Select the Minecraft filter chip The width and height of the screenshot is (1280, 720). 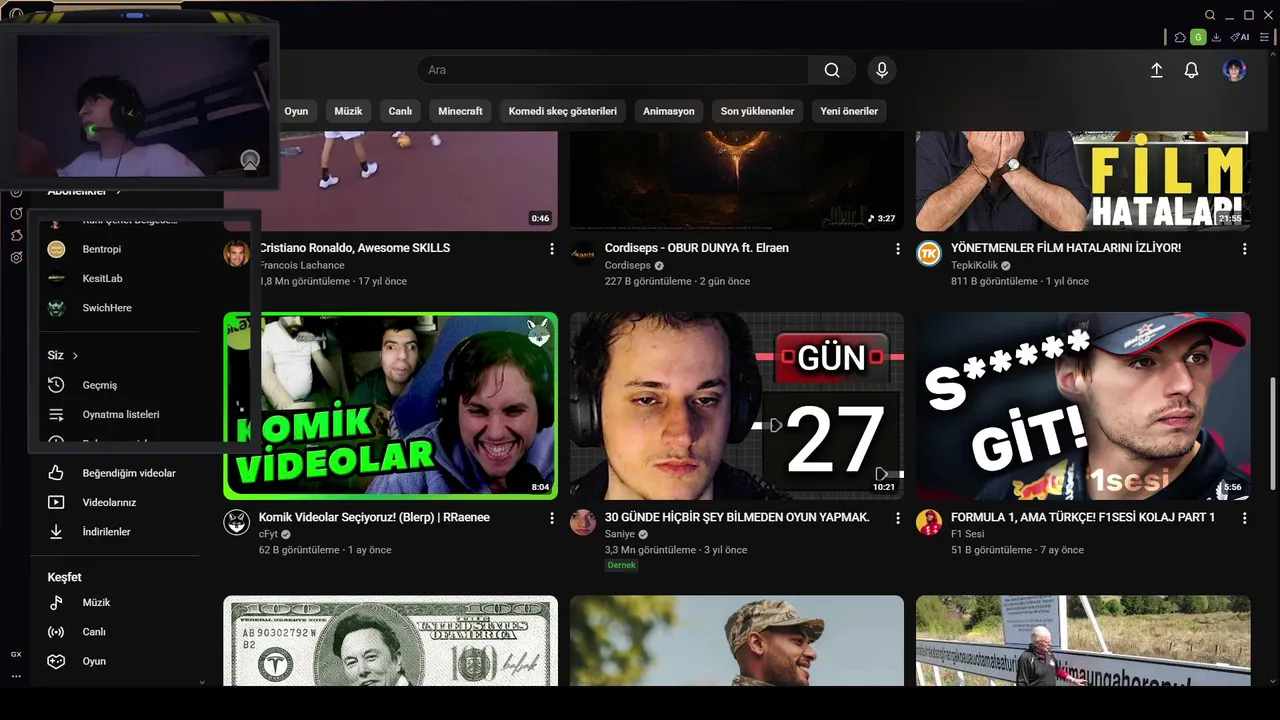[460, 111]
